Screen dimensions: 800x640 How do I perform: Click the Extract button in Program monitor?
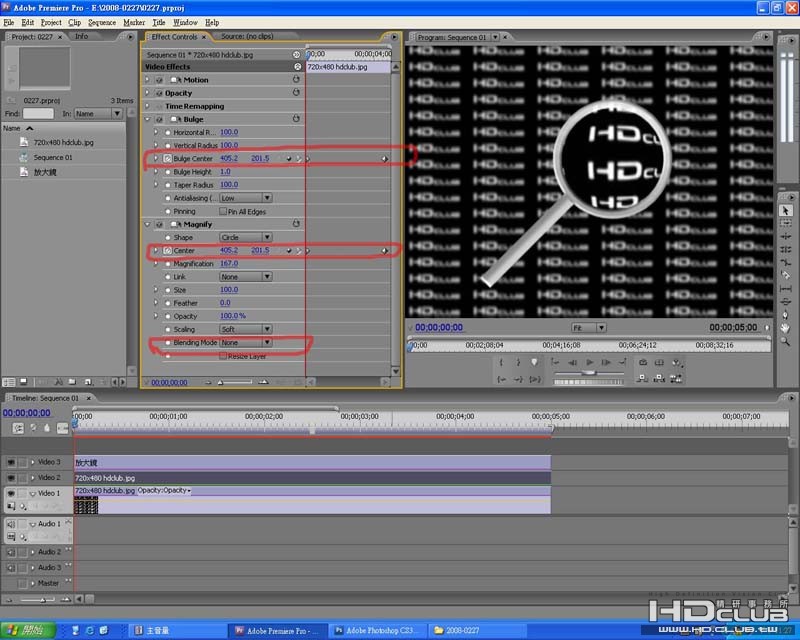click(x=659, y=378)
